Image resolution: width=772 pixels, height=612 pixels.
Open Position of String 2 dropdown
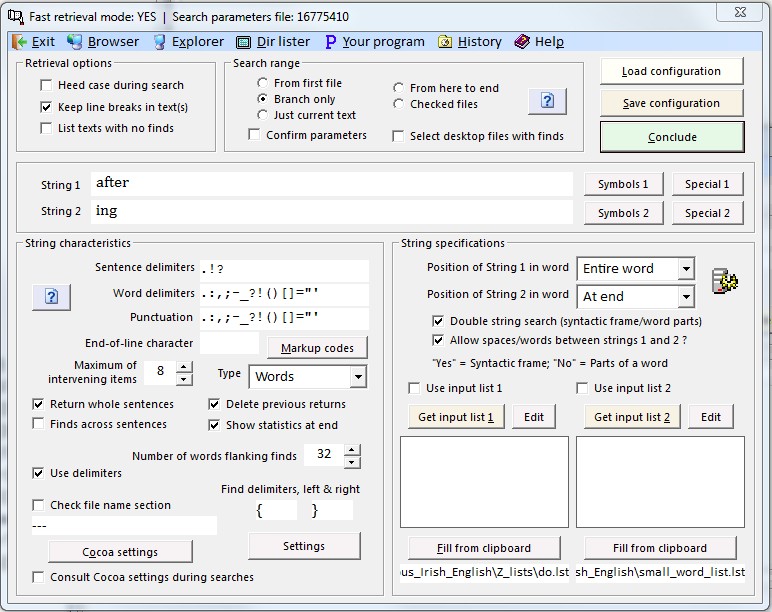[x=685, y=297]
